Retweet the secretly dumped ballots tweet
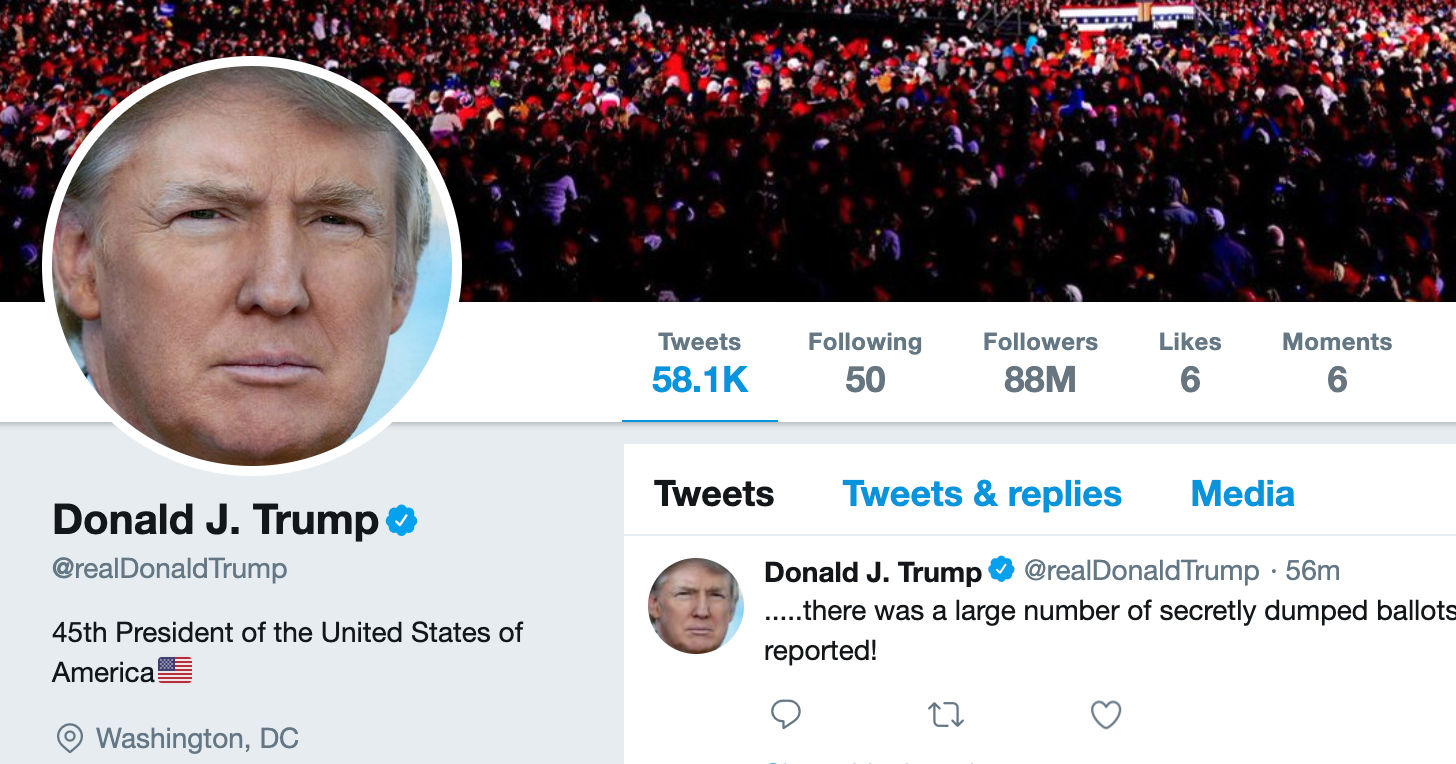Image resolution: width=1456 pixels, height=764 pixels. pos(945,714)
